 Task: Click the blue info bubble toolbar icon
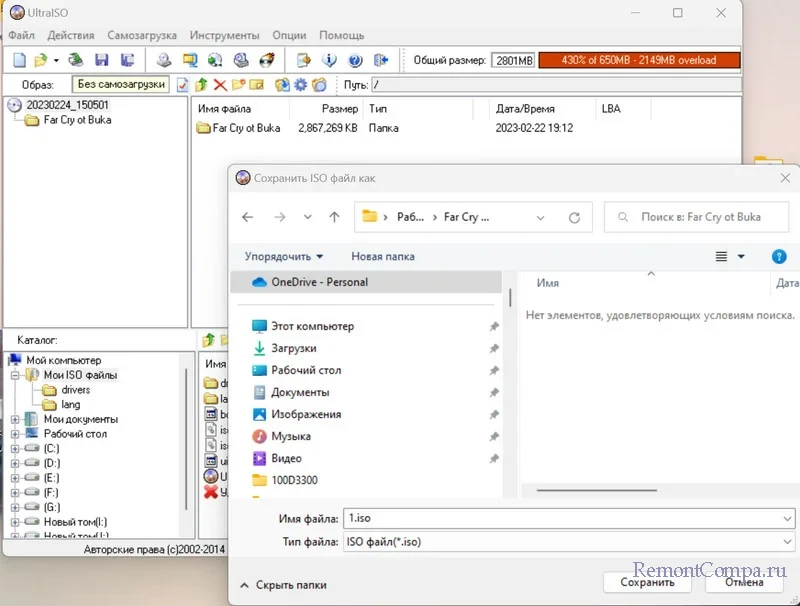tap(329, 60)
